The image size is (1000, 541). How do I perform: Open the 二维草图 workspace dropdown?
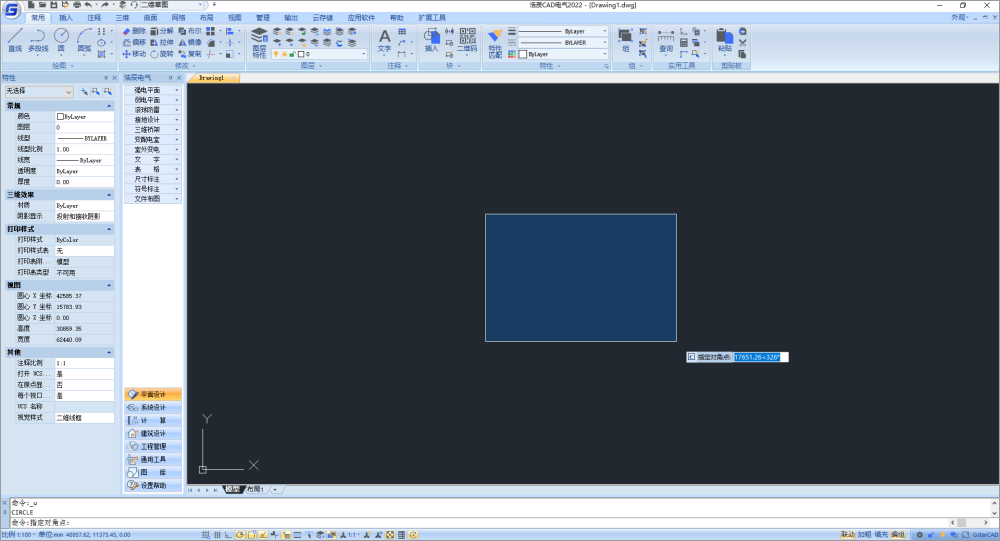pyautogui.click(x=171, y=5)
